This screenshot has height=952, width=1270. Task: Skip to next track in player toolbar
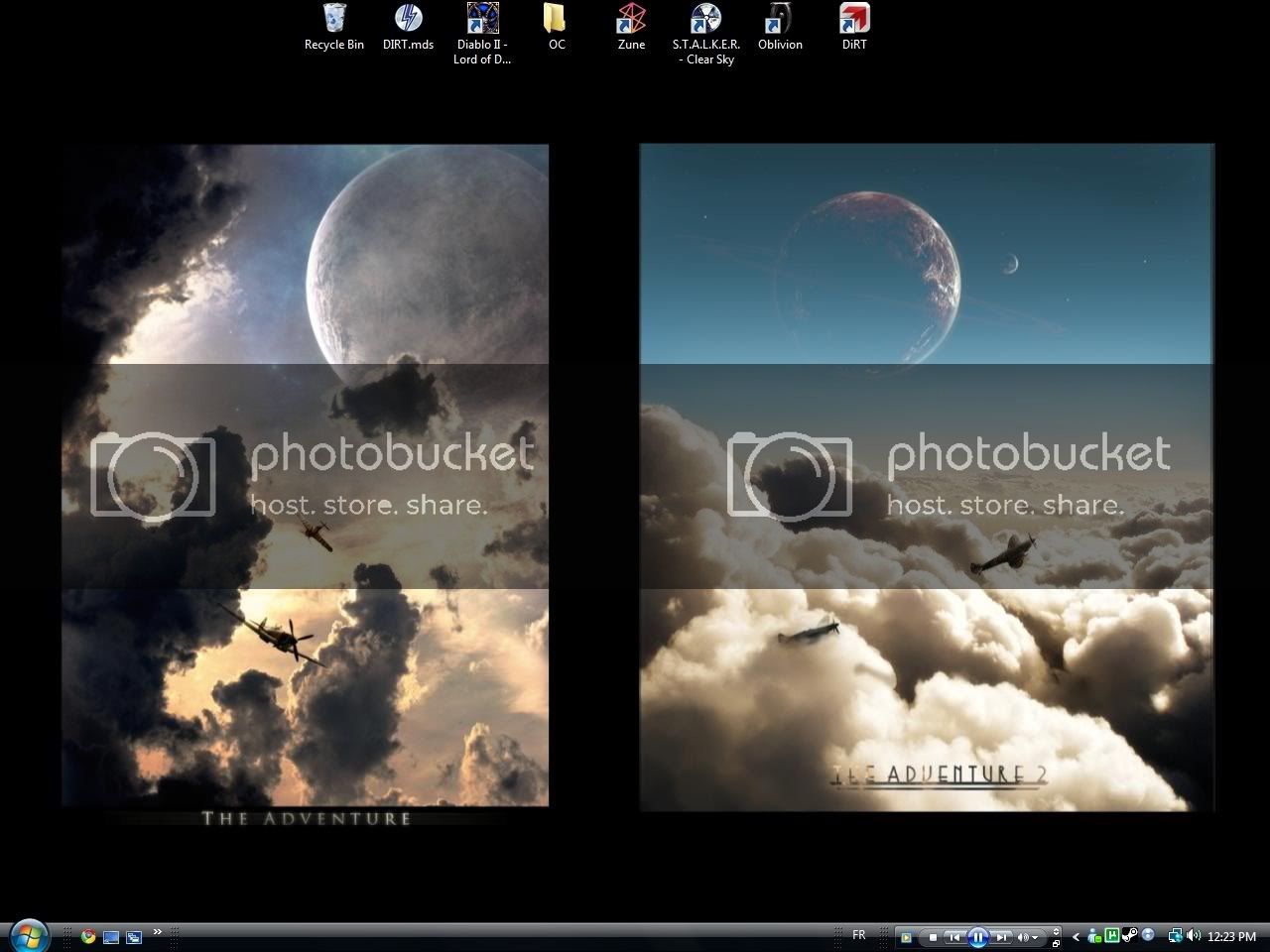(1002, 937)
